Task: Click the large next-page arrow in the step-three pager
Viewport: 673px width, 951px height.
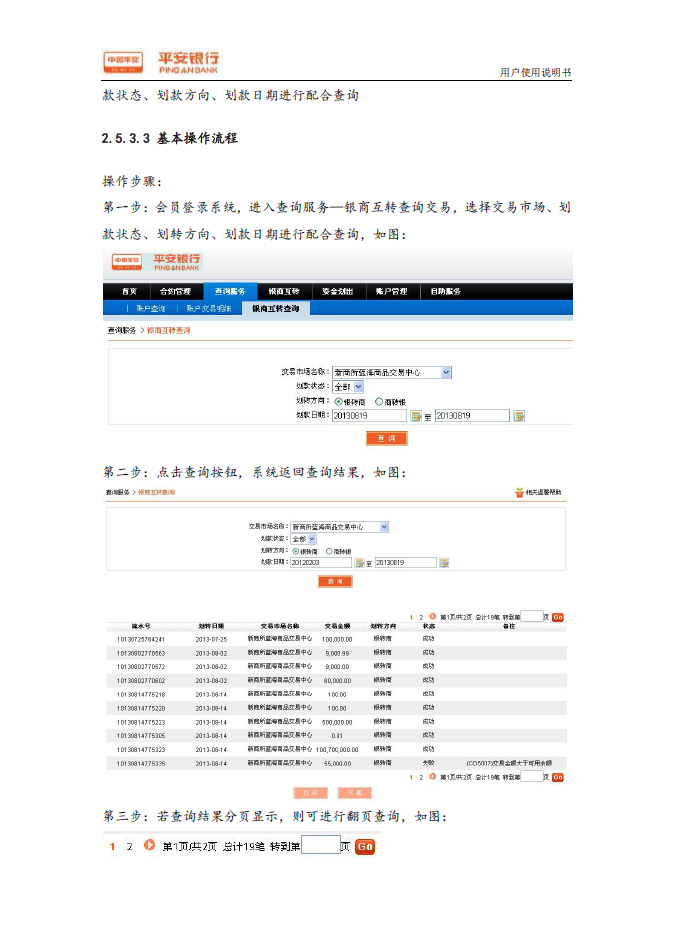Action: pos(149,845)
